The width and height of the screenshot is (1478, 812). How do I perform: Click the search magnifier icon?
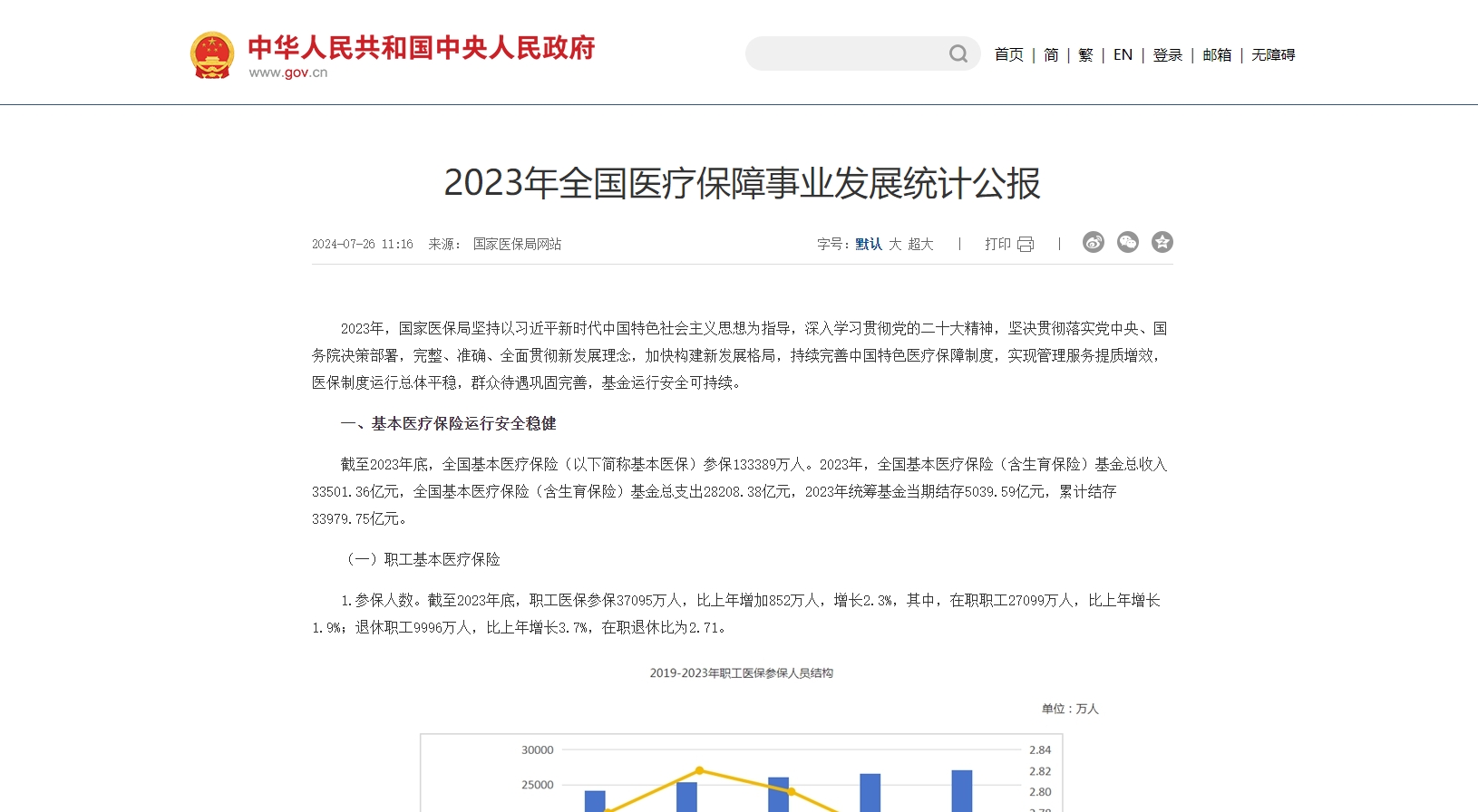[958, 53]
